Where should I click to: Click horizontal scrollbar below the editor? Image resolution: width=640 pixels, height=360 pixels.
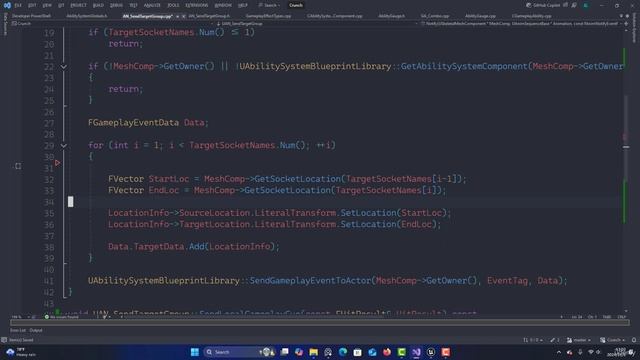pyautogui.click(x=320, y=322)
